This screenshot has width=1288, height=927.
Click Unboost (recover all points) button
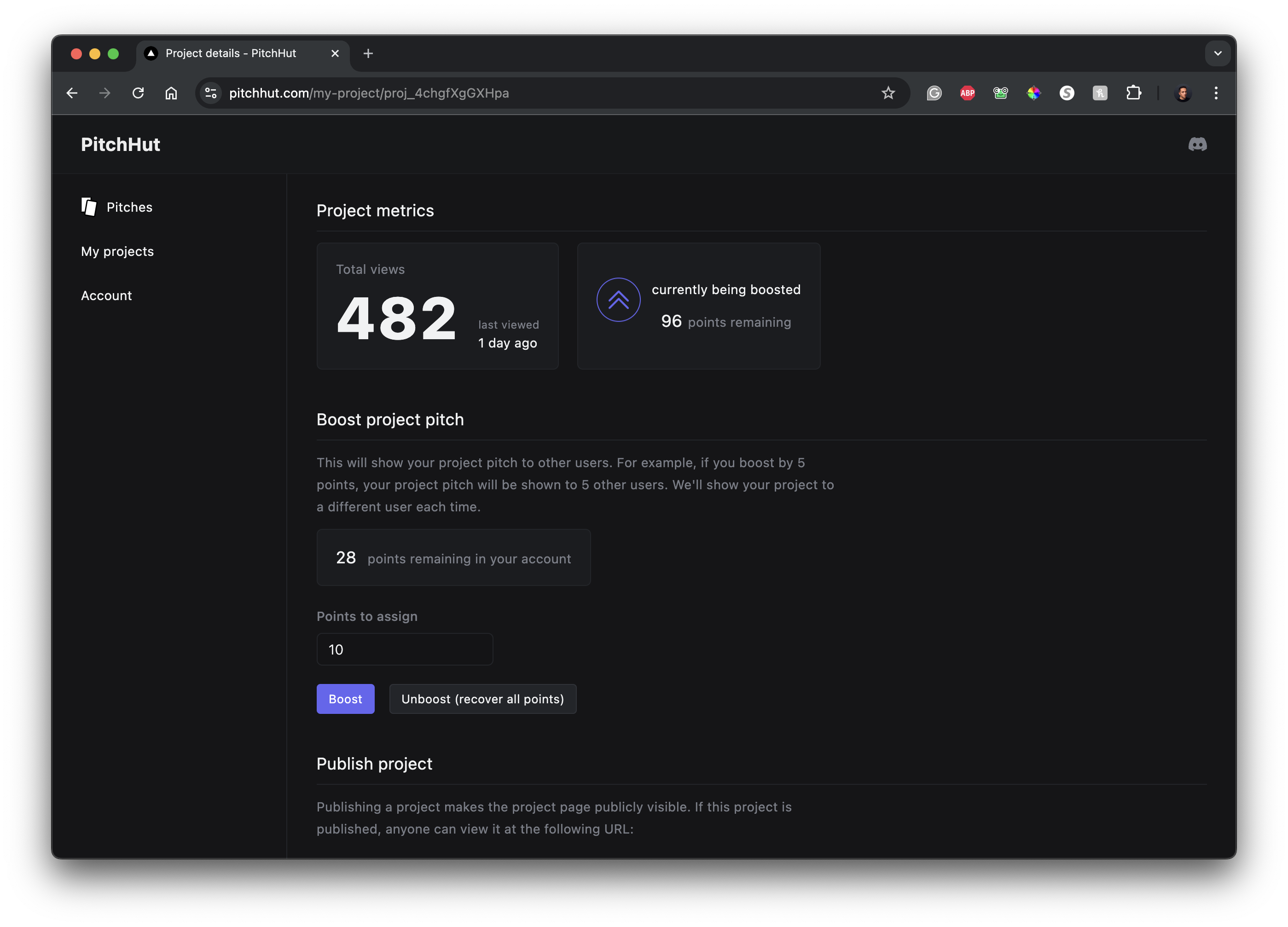[483, 699]
